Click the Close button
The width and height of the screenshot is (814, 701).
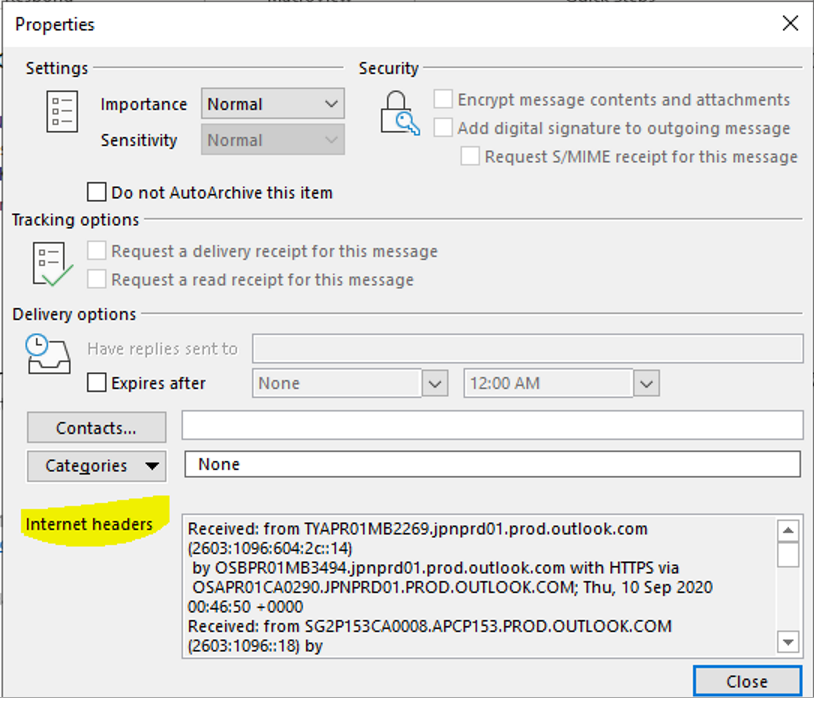pyautogui.click(x=746, y=681)
